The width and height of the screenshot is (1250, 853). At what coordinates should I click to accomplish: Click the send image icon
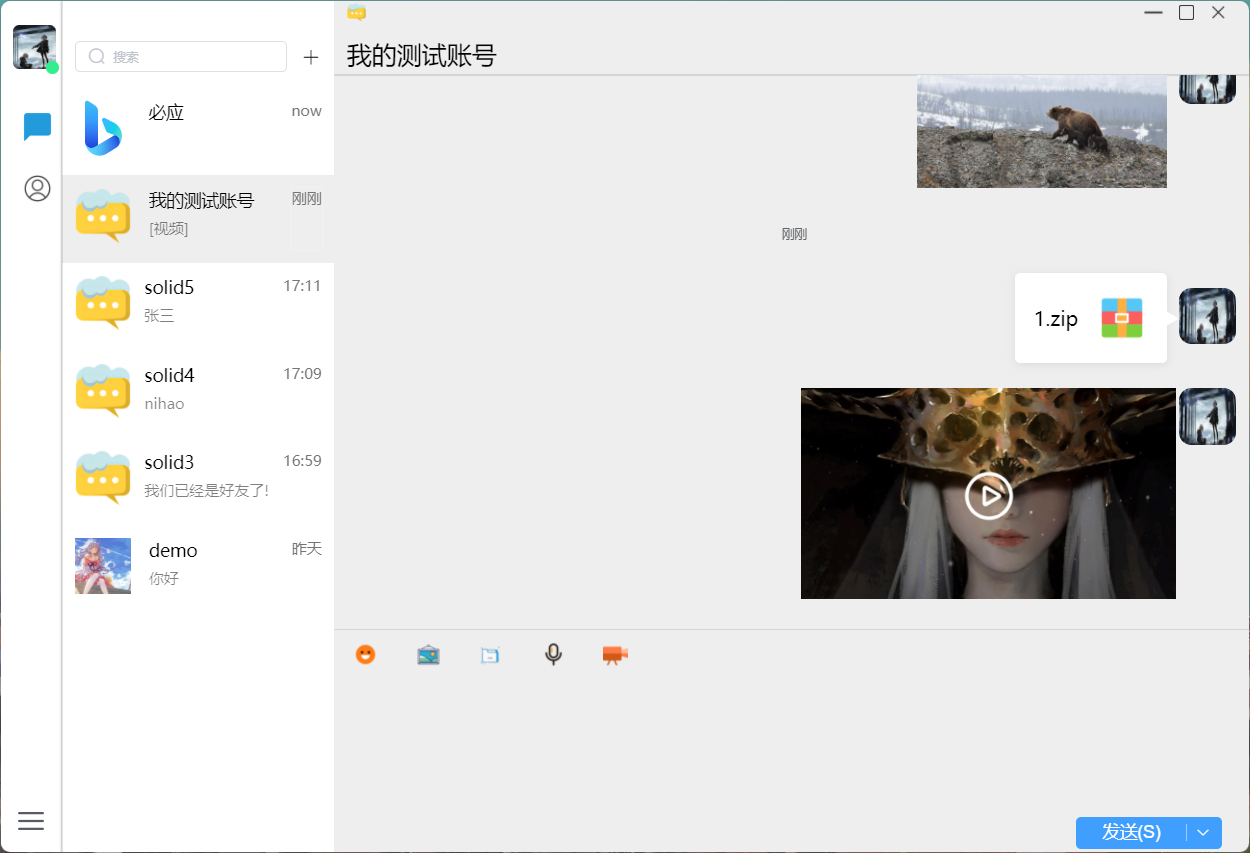(x=428, y=655)
